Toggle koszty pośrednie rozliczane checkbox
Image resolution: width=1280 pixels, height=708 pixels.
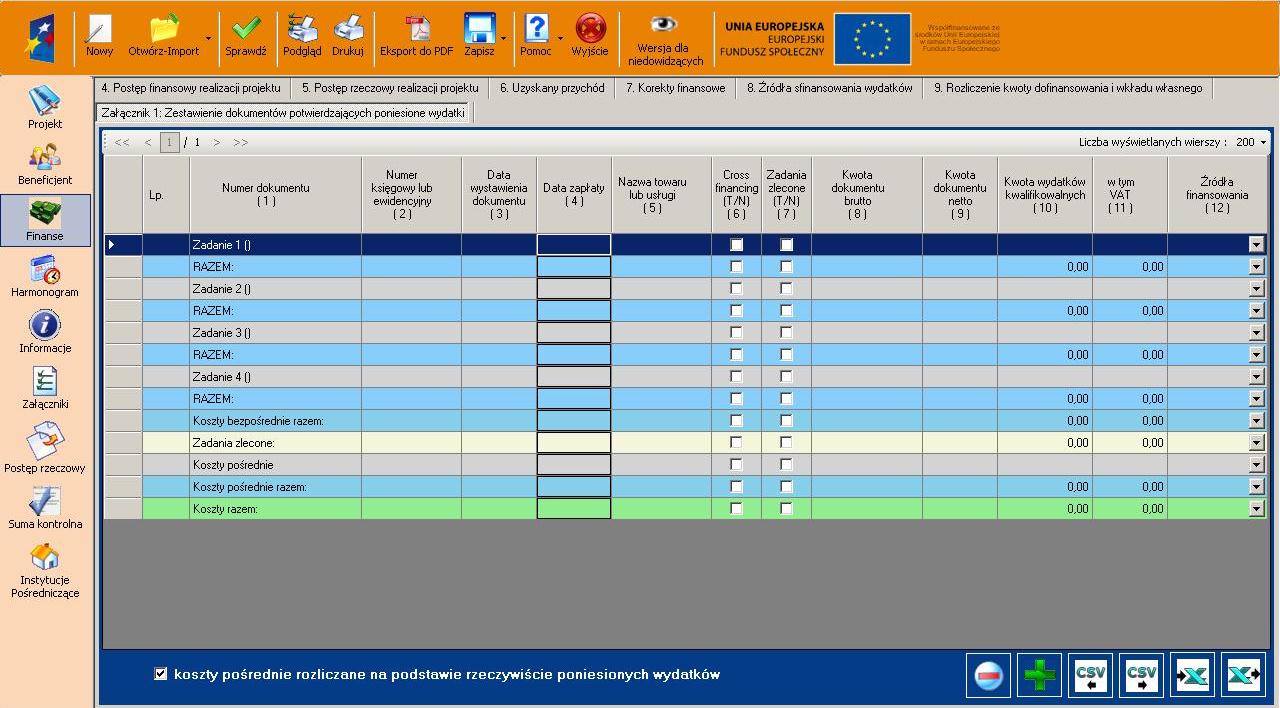tap(161, 674)
